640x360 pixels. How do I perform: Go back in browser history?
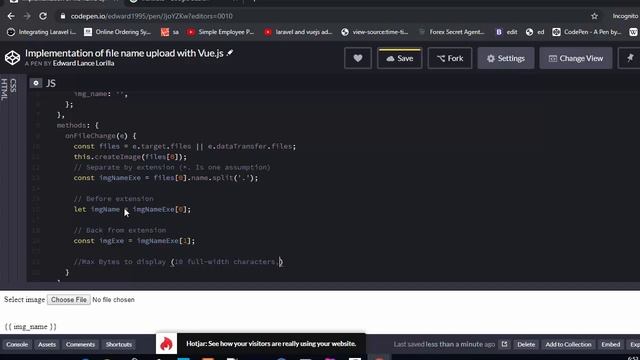11,16
